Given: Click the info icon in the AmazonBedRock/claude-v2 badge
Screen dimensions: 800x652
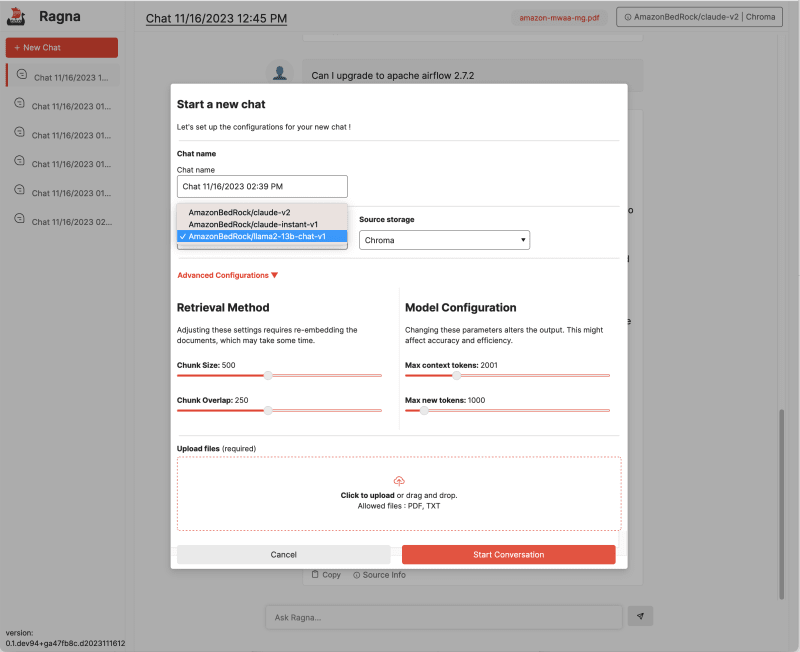Looking at the screenshot, I should [628, 17].
